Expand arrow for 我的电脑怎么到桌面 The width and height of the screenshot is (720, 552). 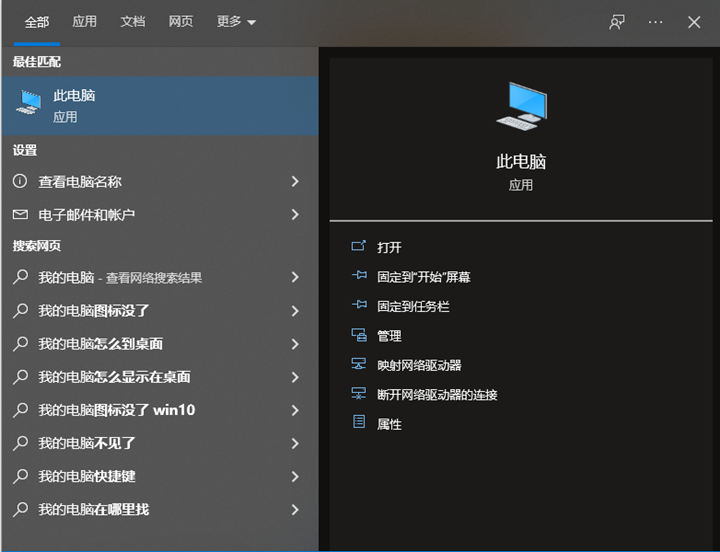[295, 344]
